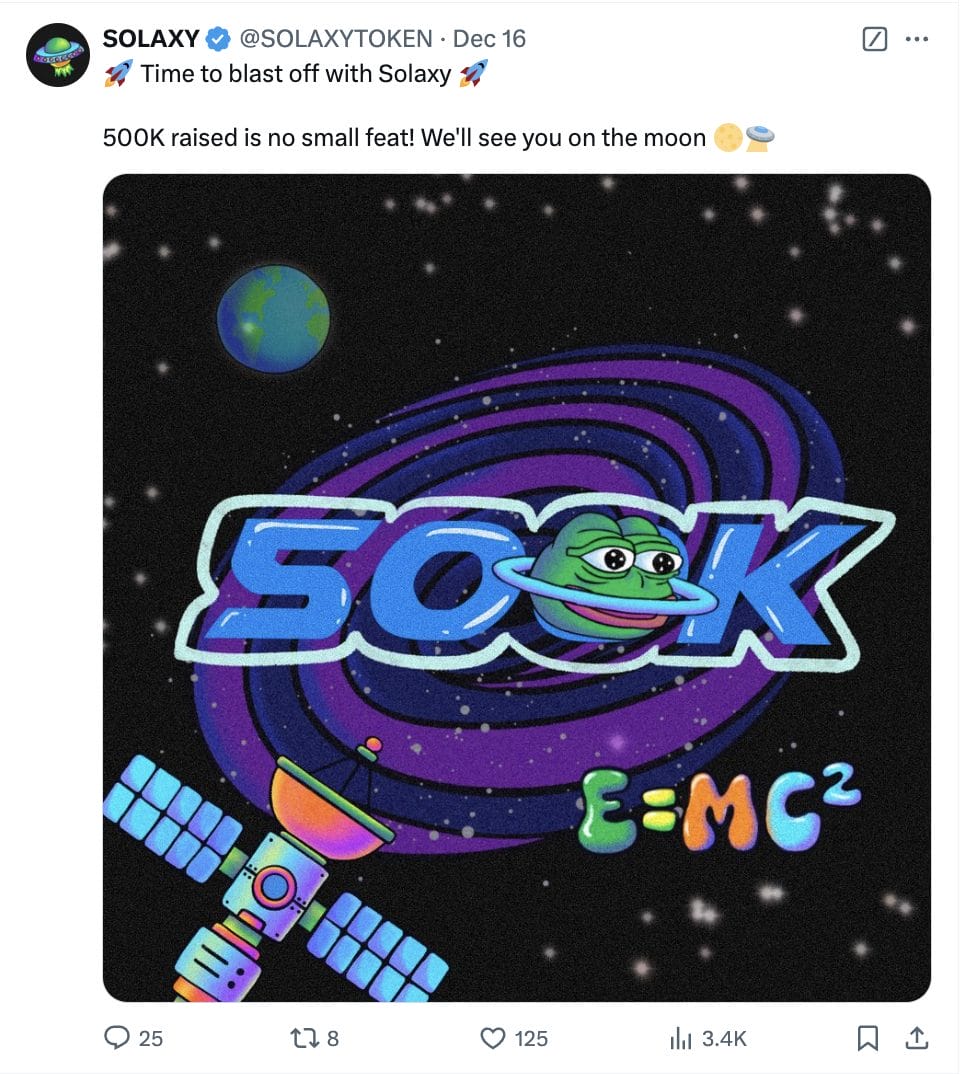This screenshot has width=964, height=1074.
Task: Click the share upload-arrow icon
Action: (915, 1039)
